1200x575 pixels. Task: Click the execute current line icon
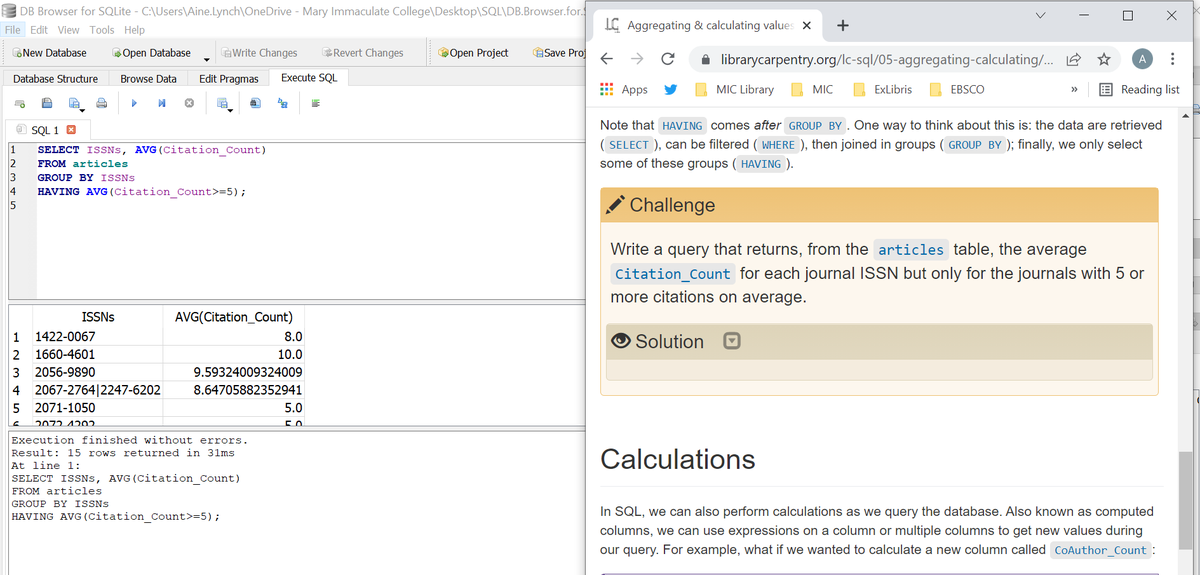coord(161,103)
